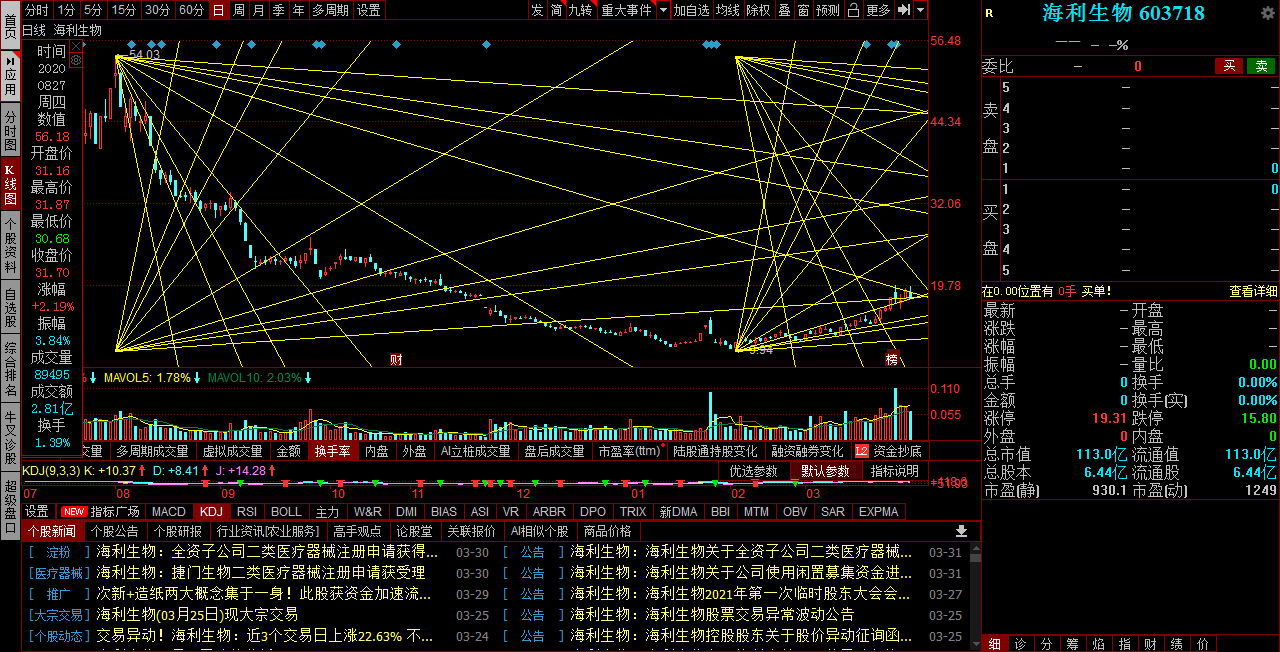Click the 简 toolbar icon

coord(556,10)
